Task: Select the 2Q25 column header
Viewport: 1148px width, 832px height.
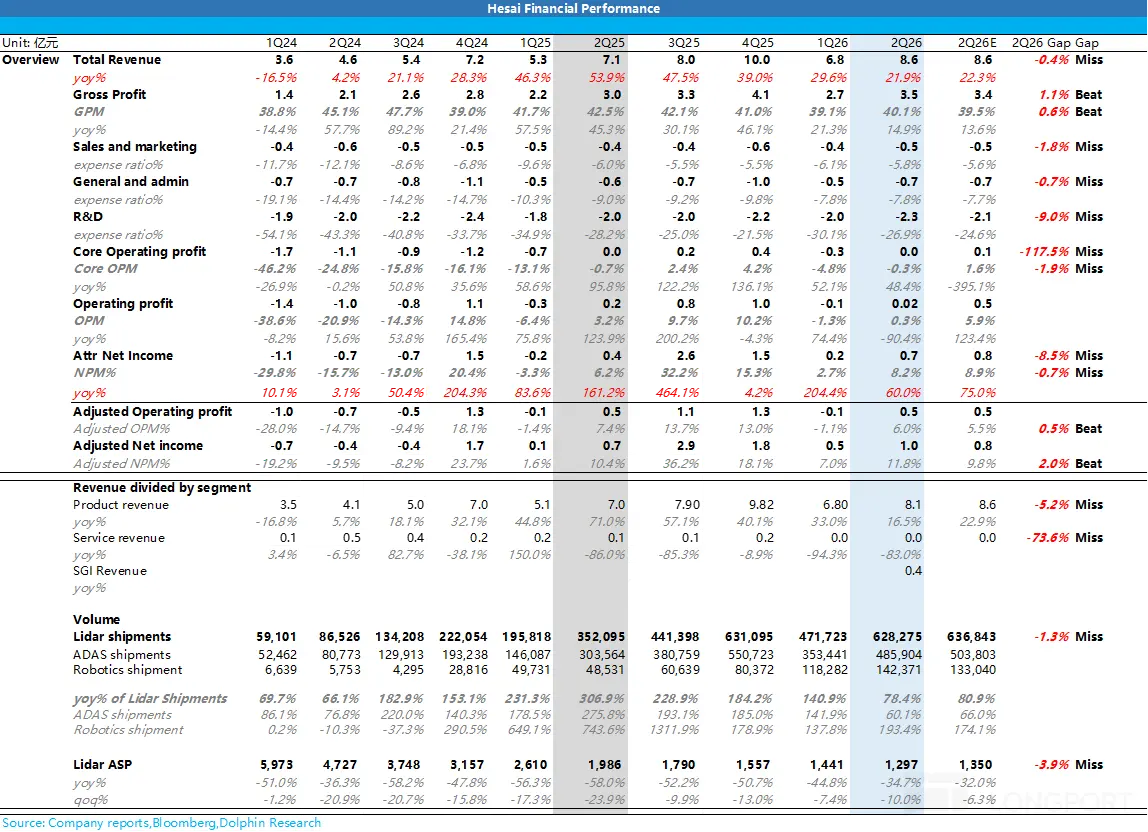Action: (x=609, y=43)
